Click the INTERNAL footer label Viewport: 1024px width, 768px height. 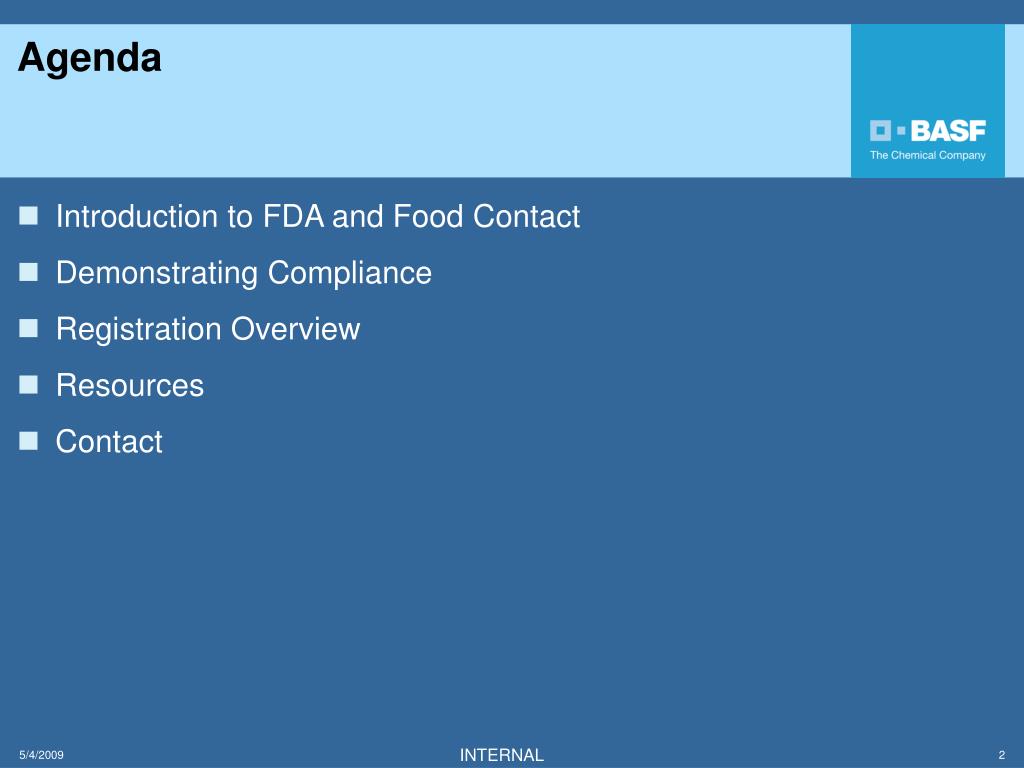(502, 755)
